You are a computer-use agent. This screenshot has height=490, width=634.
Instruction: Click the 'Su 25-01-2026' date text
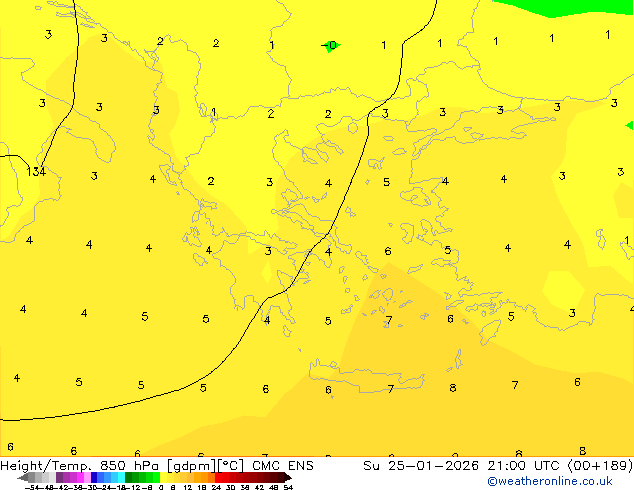(x=415, y=465)
